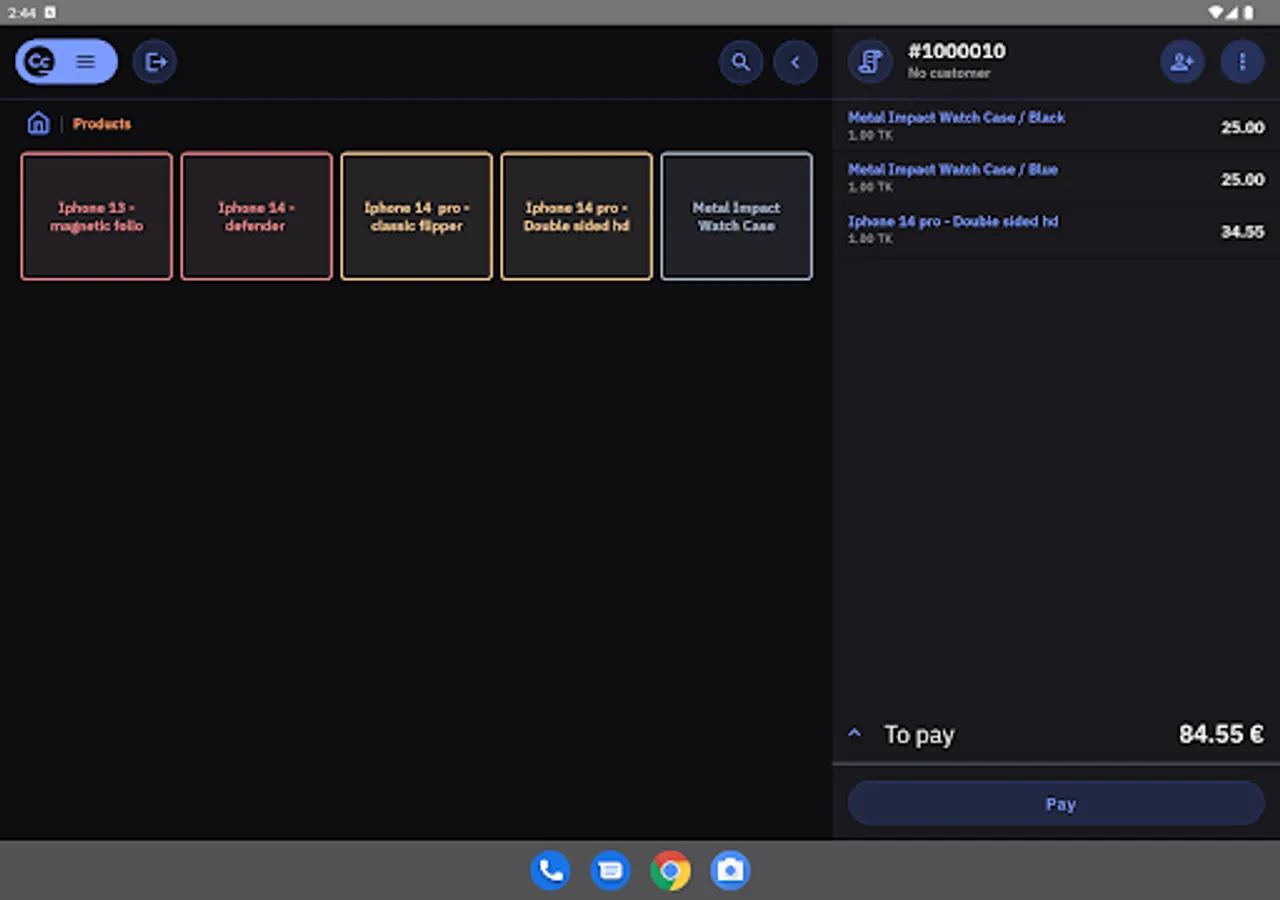The image size is (1280, 900).
Task: Open the order options three-dot menu
Action: coord(1242,62)
